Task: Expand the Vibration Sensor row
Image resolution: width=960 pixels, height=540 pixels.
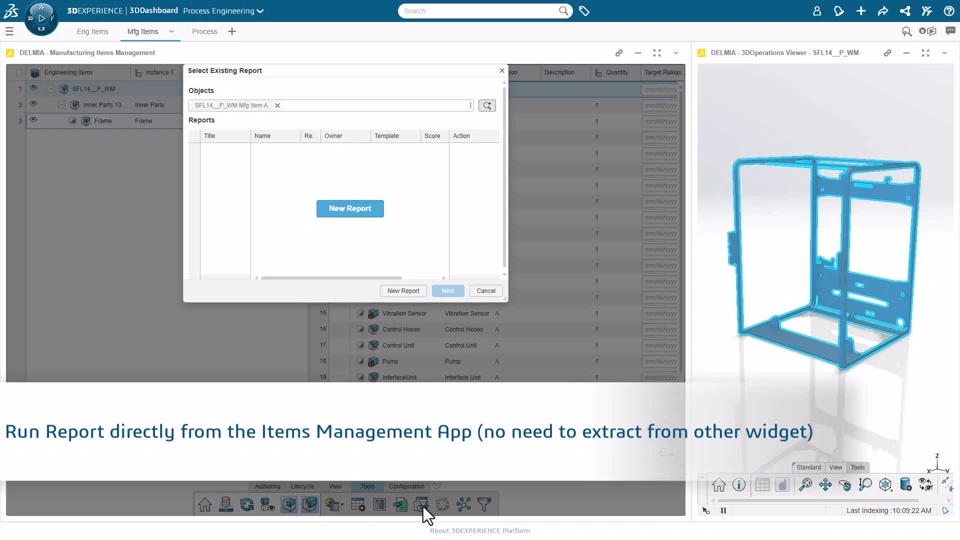Action: pyautogui.click(x=360, y=313)
